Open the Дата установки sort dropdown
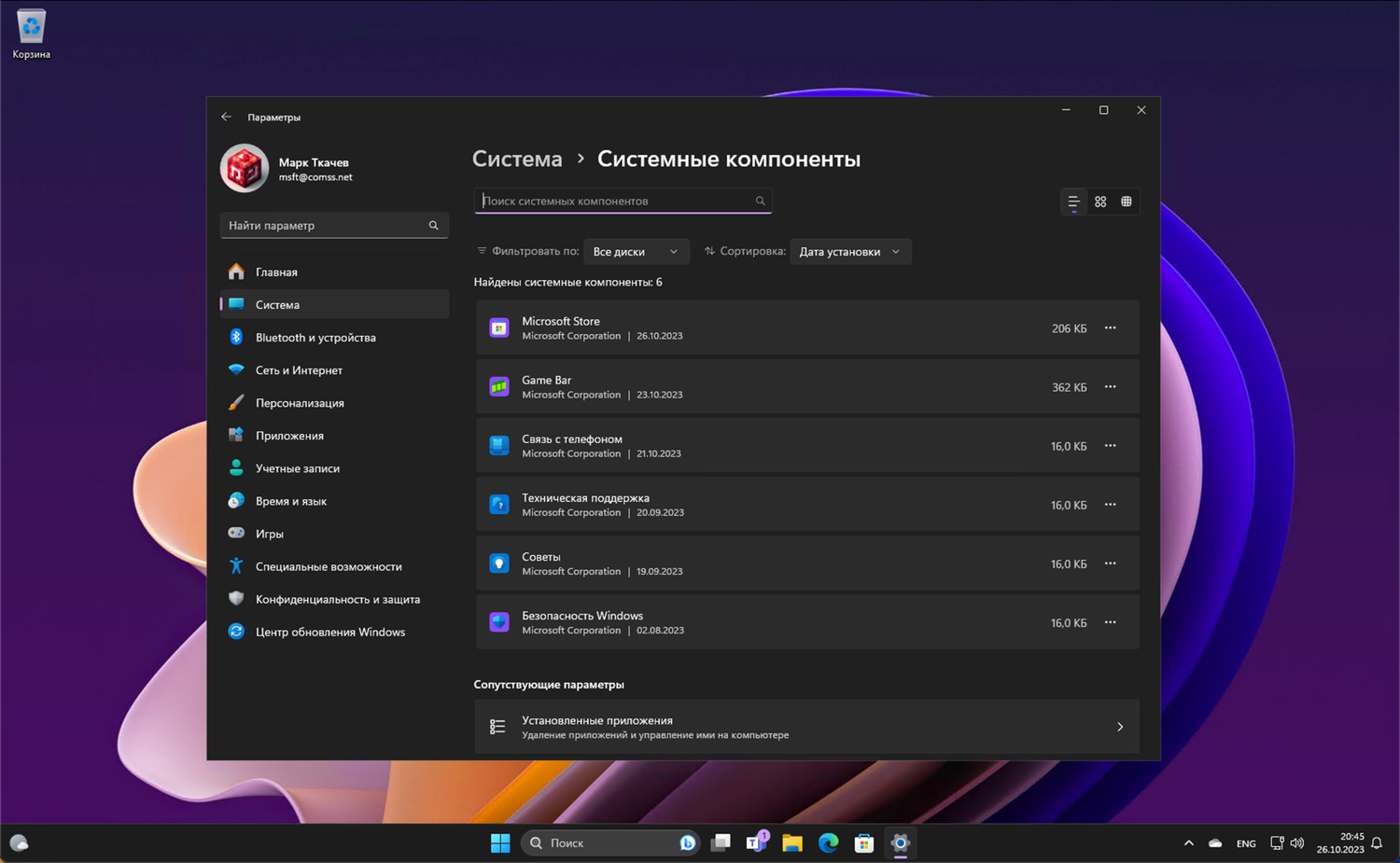1400x863 pixels. click(850, 251)
